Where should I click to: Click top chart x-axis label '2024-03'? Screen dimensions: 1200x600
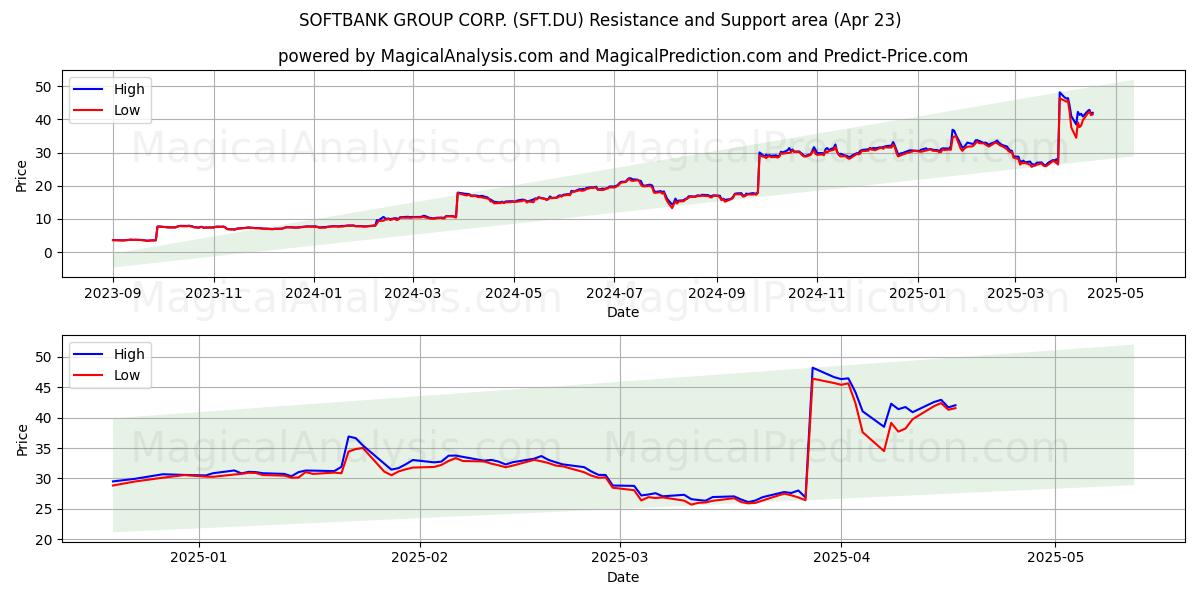coord(413,294)
